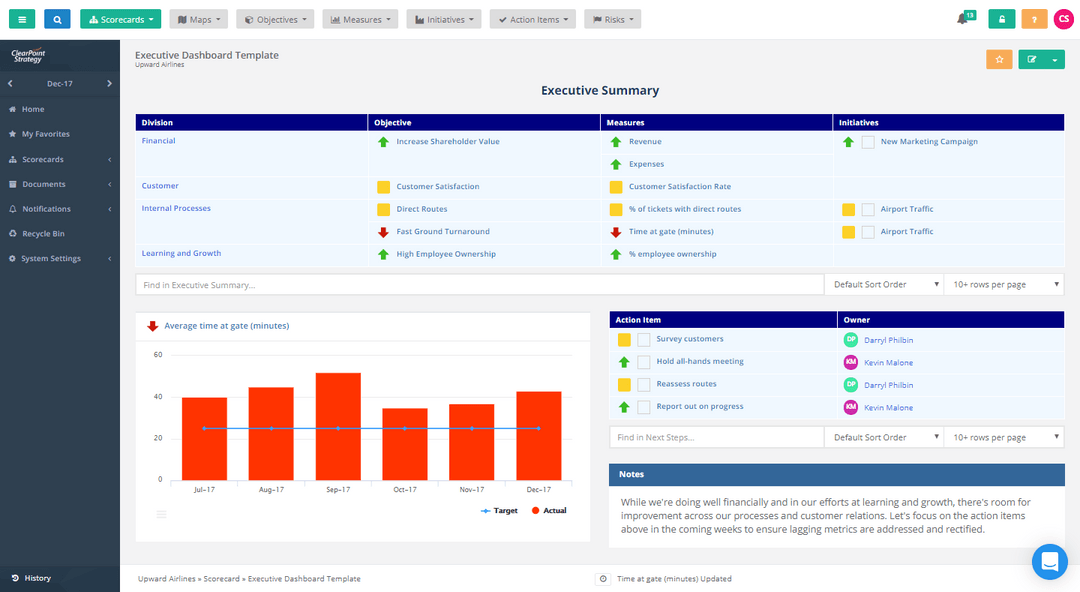Click the blue search icon
1080x592 pixels.
tap(56, 18)
